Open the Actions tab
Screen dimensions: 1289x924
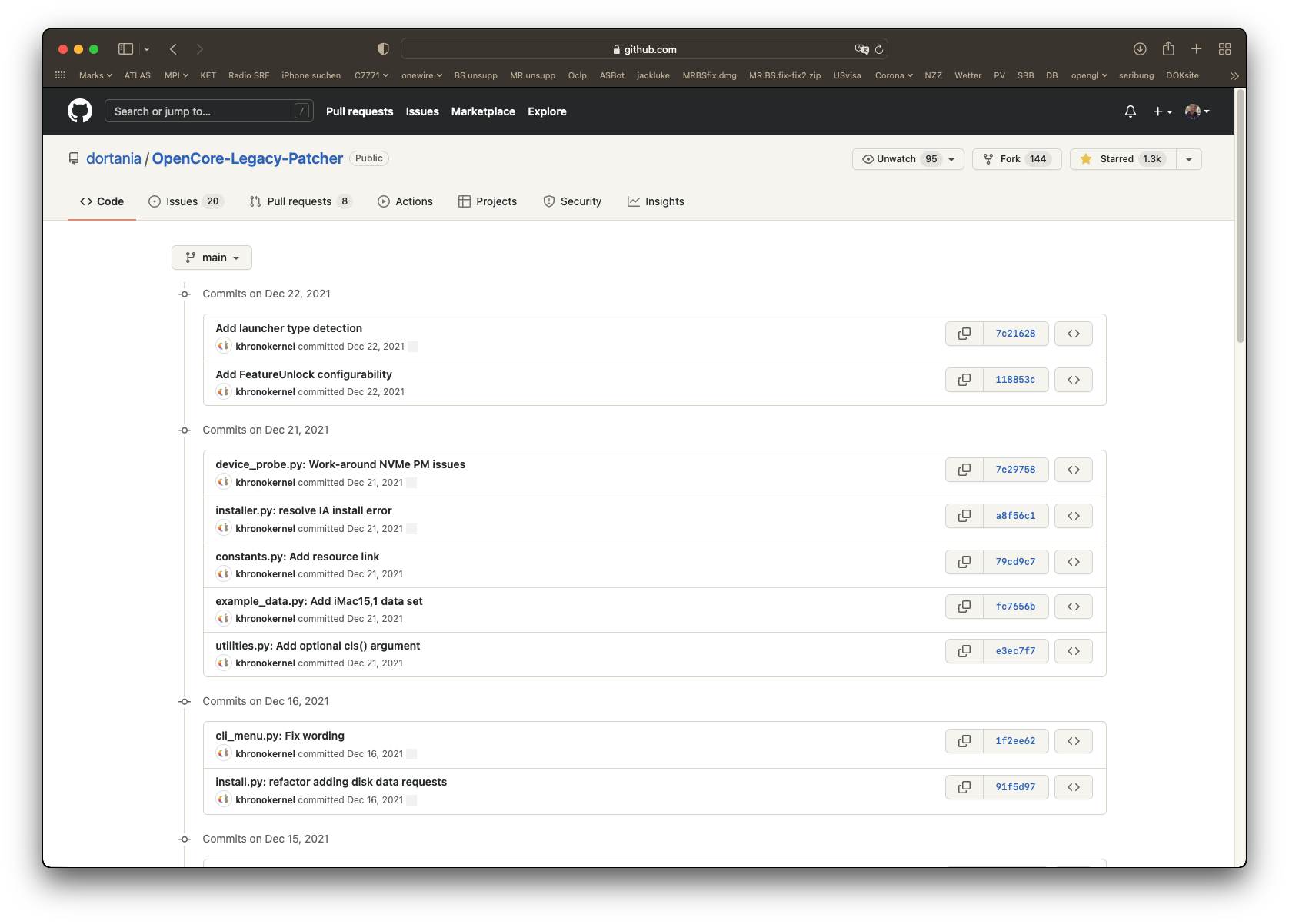coord(405,201)
